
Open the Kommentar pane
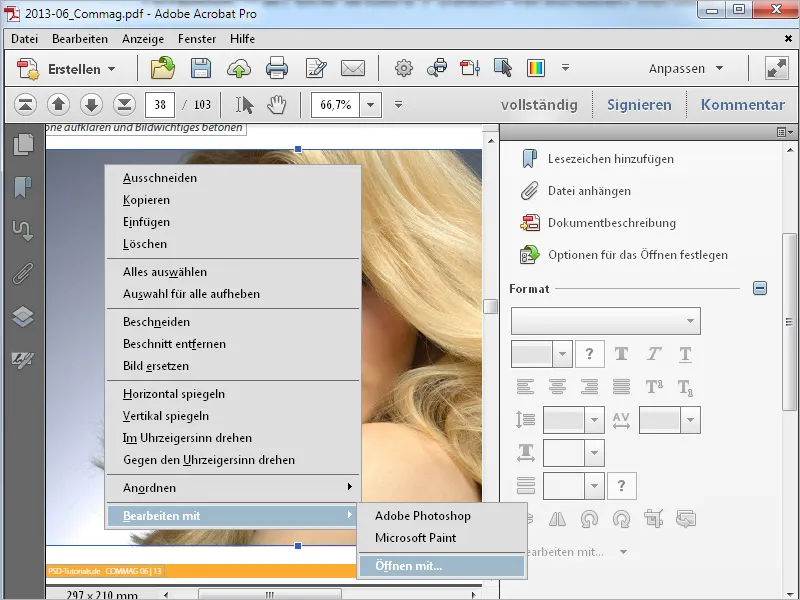(x=742, y=105)
